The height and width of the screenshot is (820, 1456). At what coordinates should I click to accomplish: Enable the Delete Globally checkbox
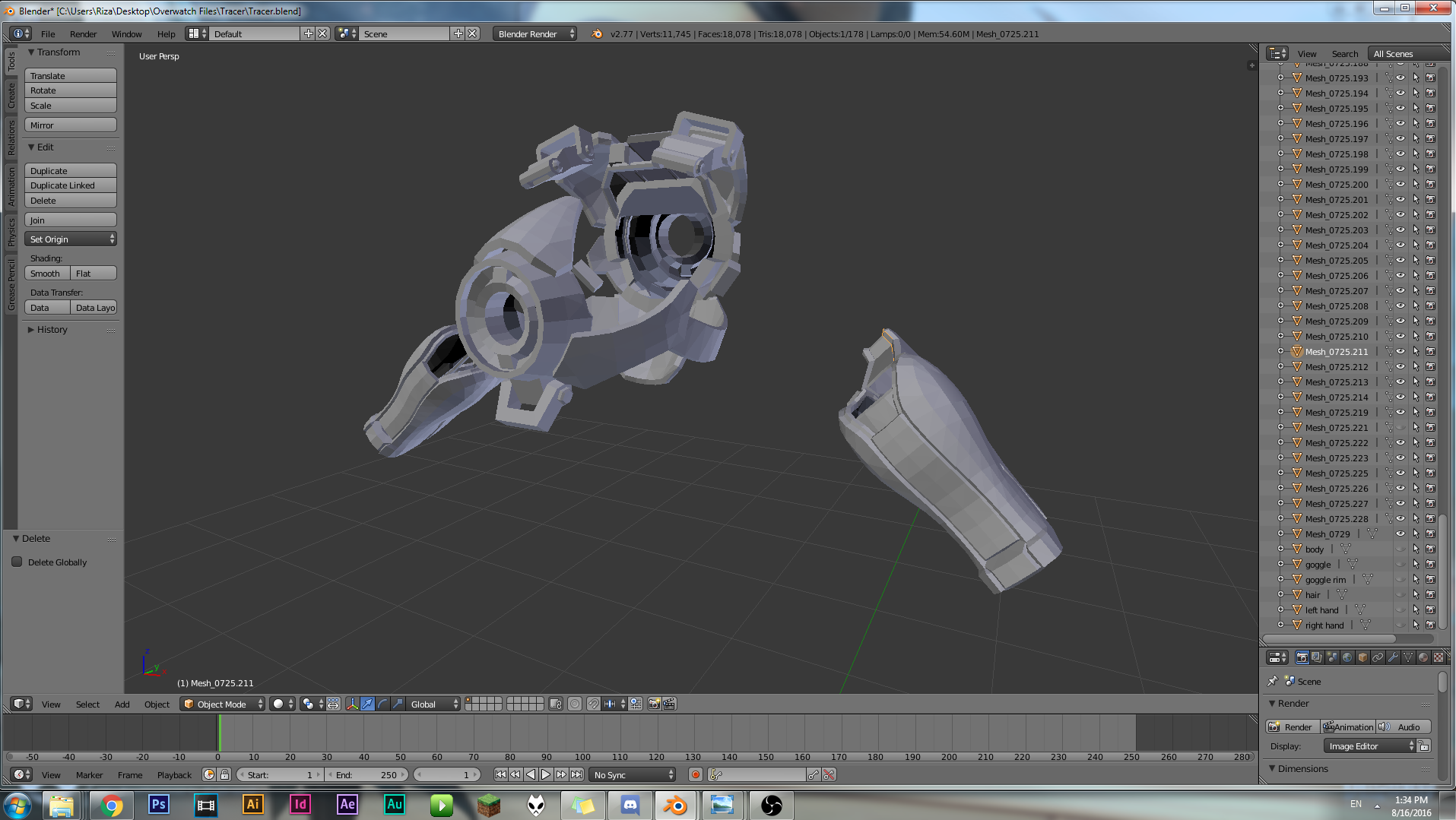[x=17, y=562]
